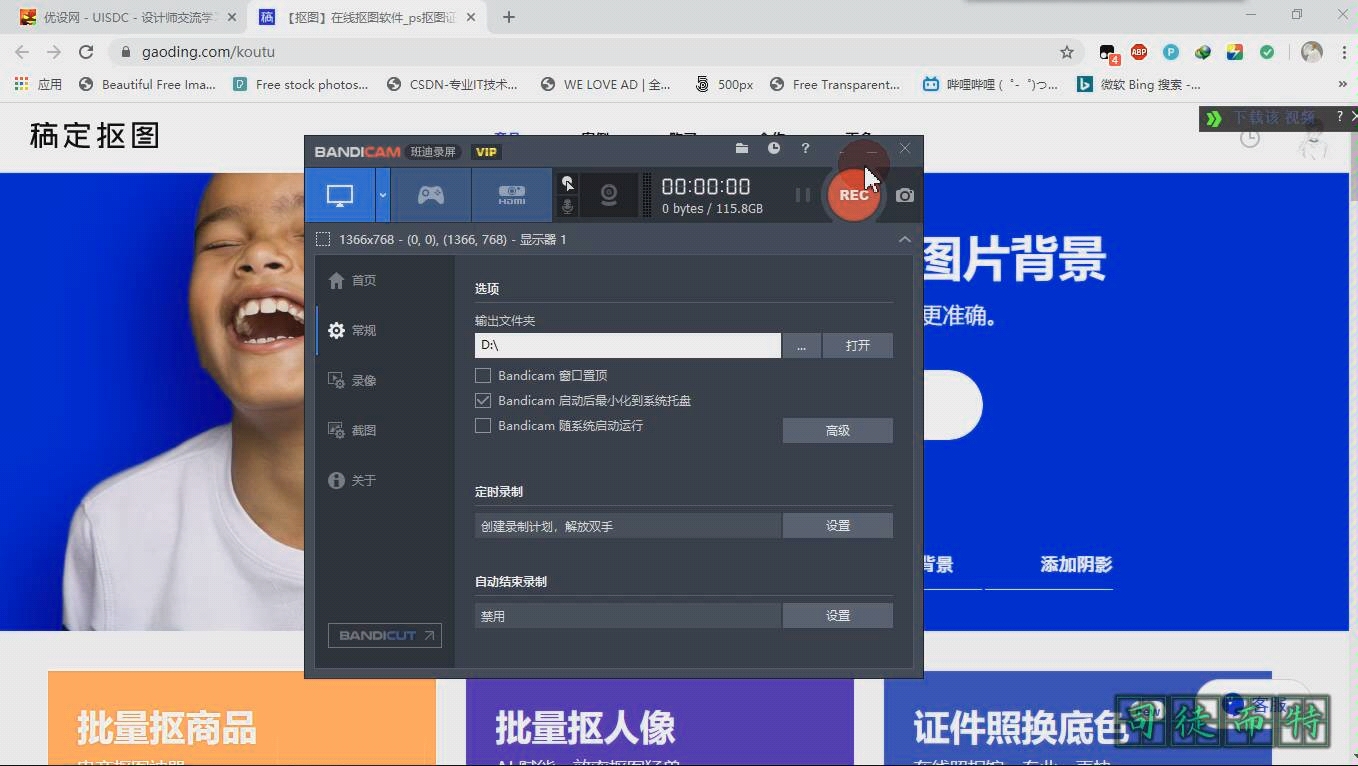Open the AdBlock Plus extension icon
The height and width of the screenshot is (766, 1358).
click(1139, 52)
